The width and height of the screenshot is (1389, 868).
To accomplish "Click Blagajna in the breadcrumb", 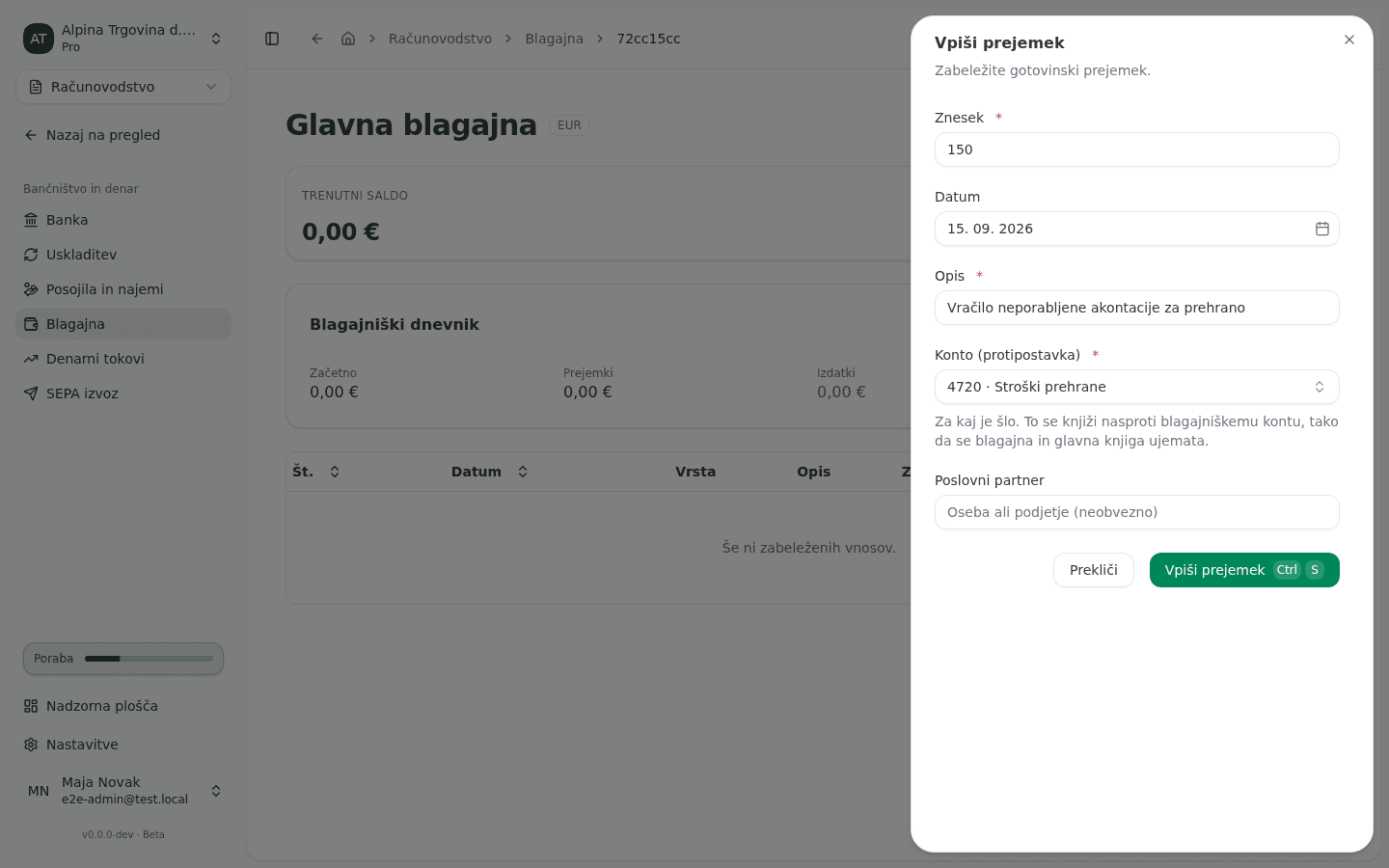I will click(x=554, y=39).
